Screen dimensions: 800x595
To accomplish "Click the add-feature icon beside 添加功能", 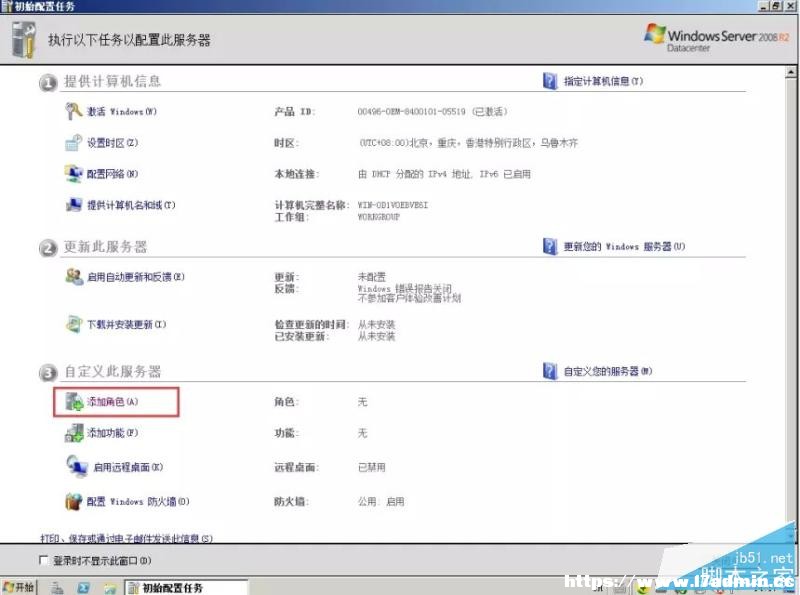I will (74, 433).
